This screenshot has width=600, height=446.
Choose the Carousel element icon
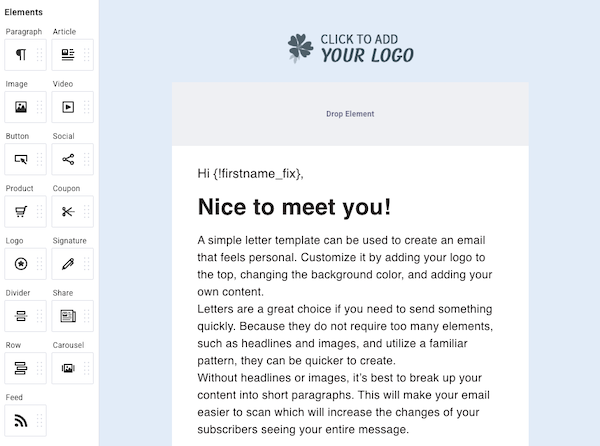(68, 368)
